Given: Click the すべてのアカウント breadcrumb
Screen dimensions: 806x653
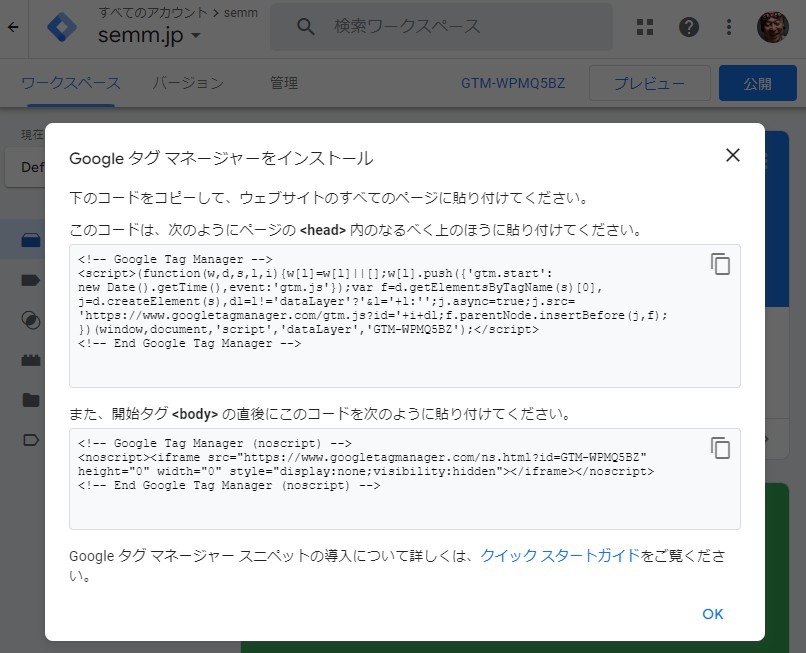Looking at the screenshot, I should [153, 12].
